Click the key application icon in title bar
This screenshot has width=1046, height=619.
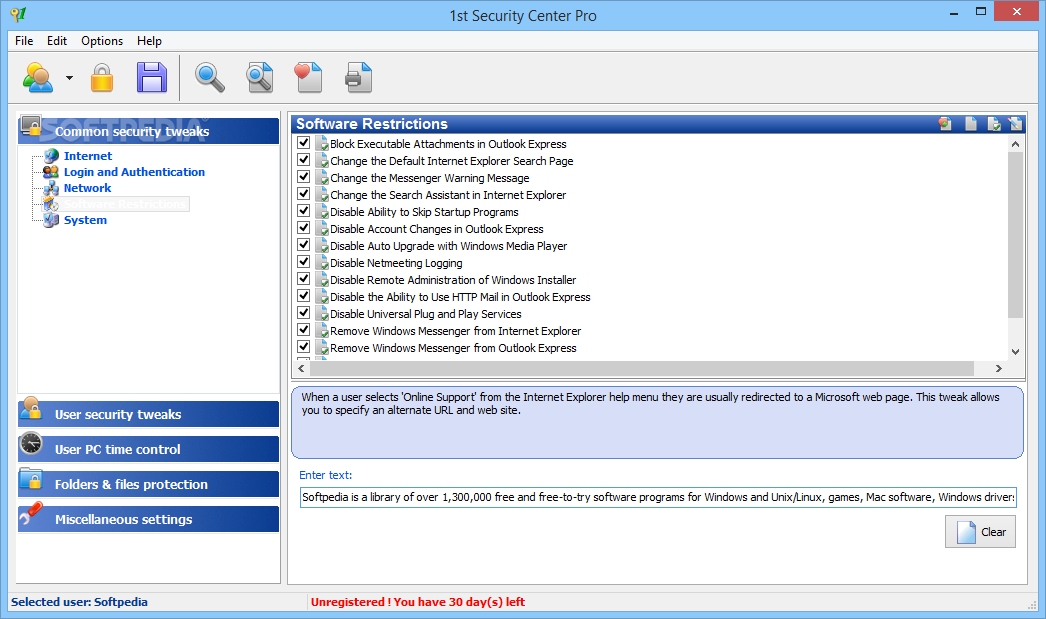pos(18,14)
